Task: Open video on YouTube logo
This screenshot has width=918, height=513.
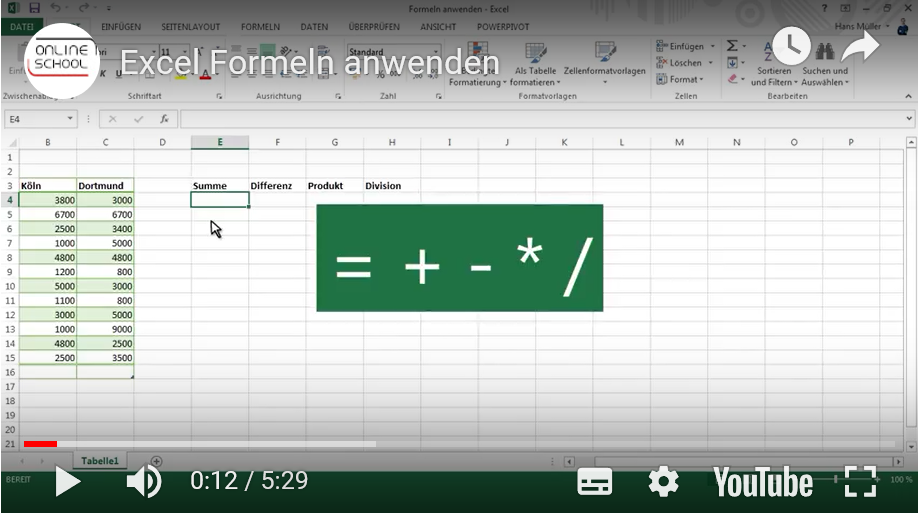Action: pos(763,483)
